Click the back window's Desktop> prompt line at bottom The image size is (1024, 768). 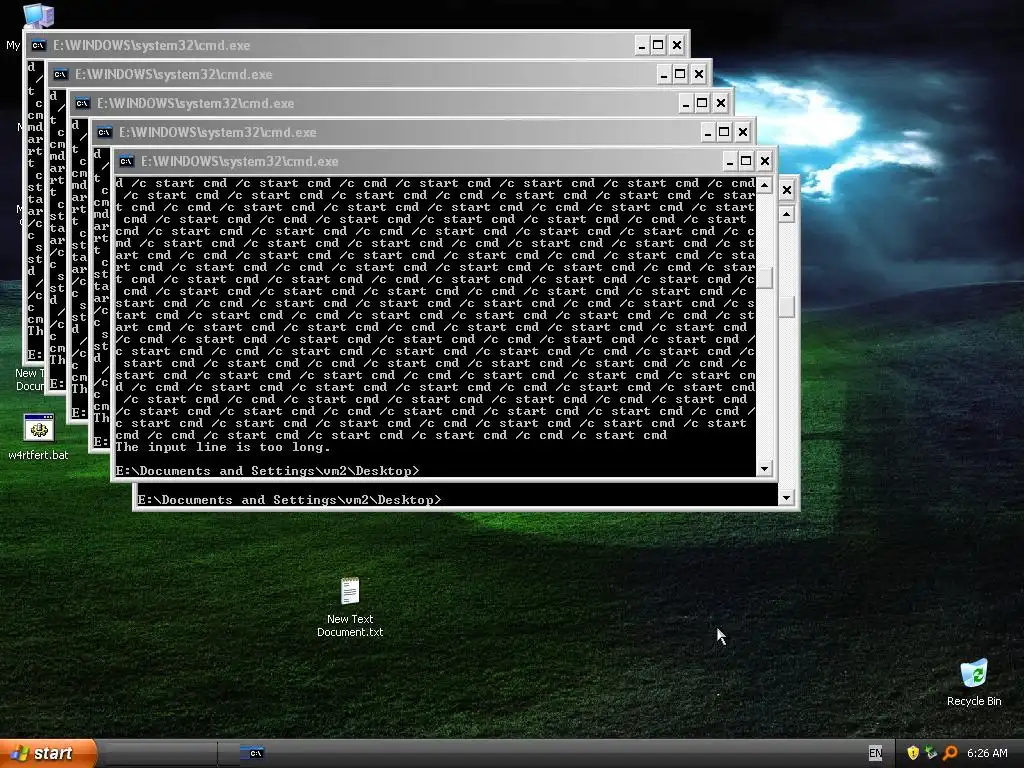pyautogui.click(x=289, y=500)
